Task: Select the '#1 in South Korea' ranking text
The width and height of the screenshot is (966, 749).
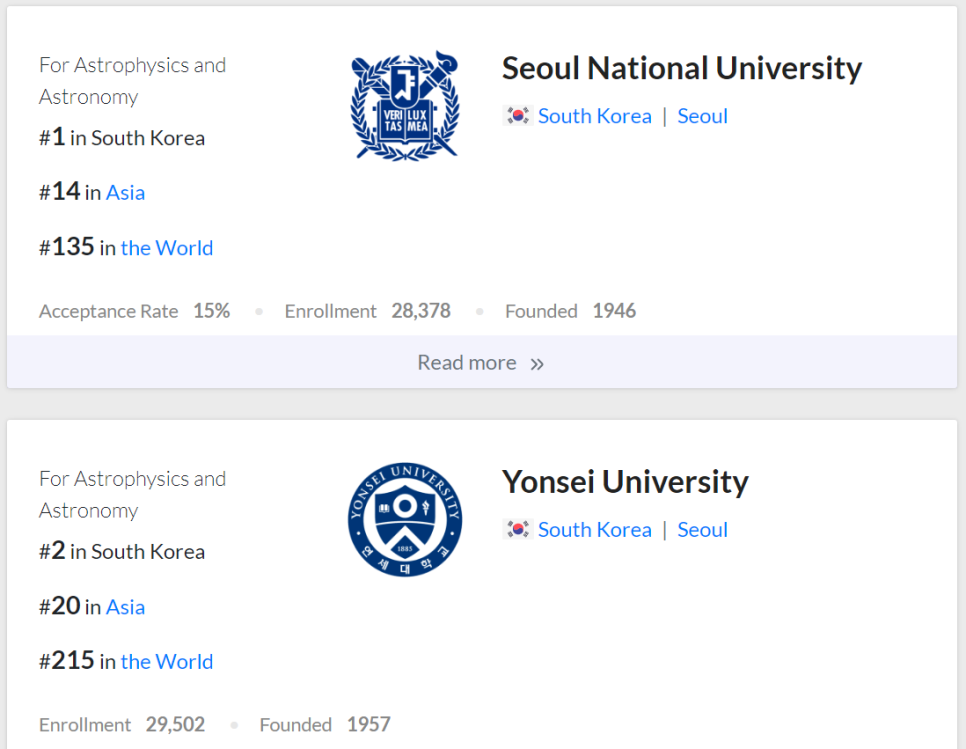Action: [122, 137]
